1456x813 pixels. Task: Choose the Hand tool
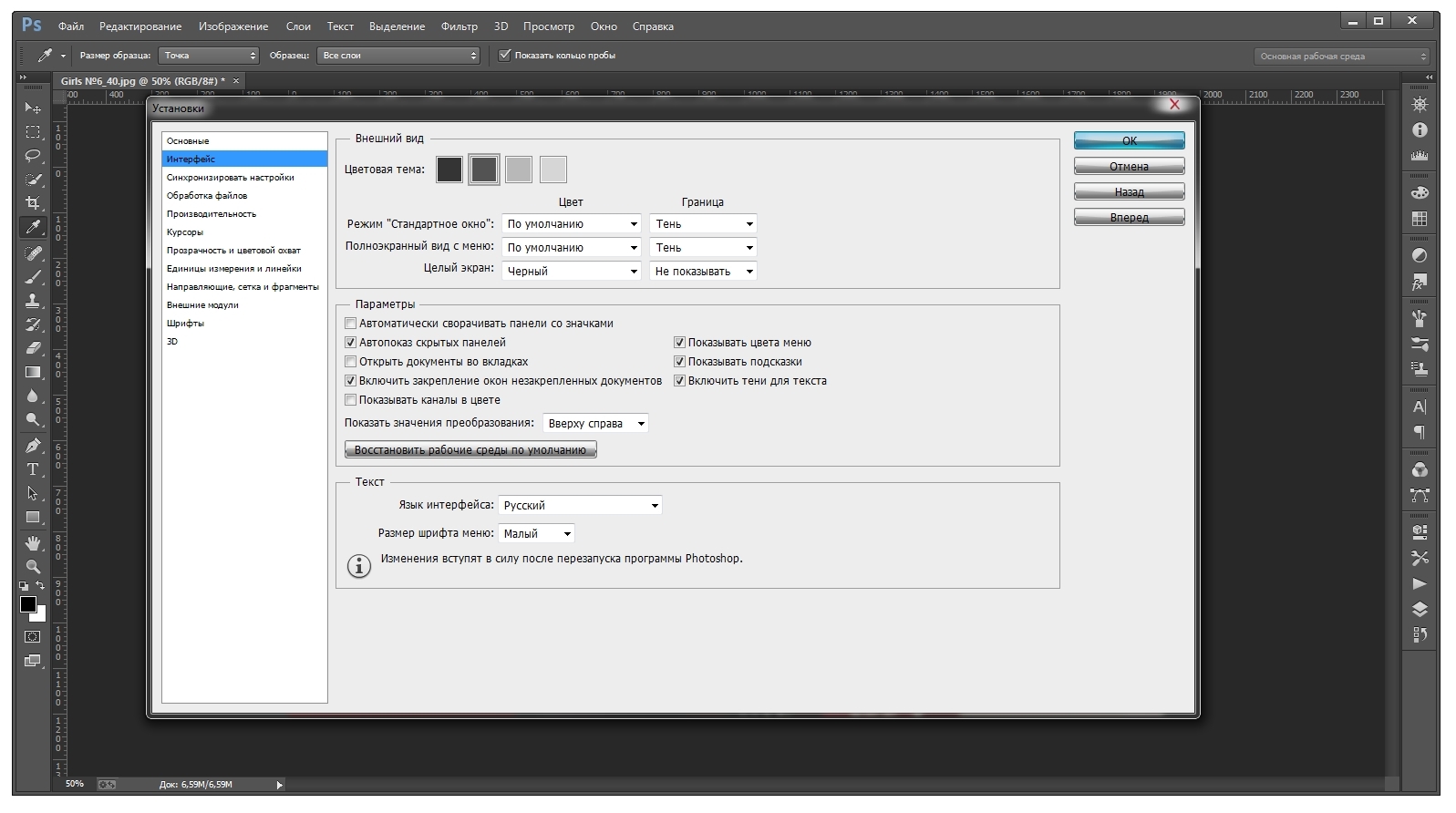tap(33, 543)
